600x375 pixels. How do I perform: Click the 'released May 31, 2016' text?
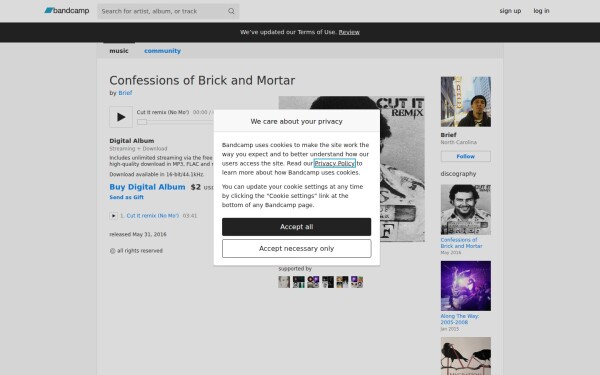point(138,234)
